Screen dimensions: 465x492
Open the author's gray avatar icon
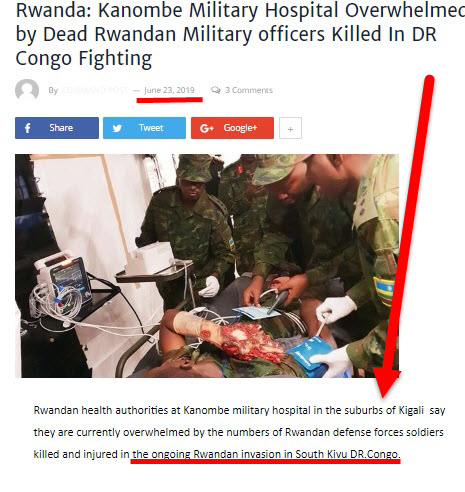click(27, 90)
